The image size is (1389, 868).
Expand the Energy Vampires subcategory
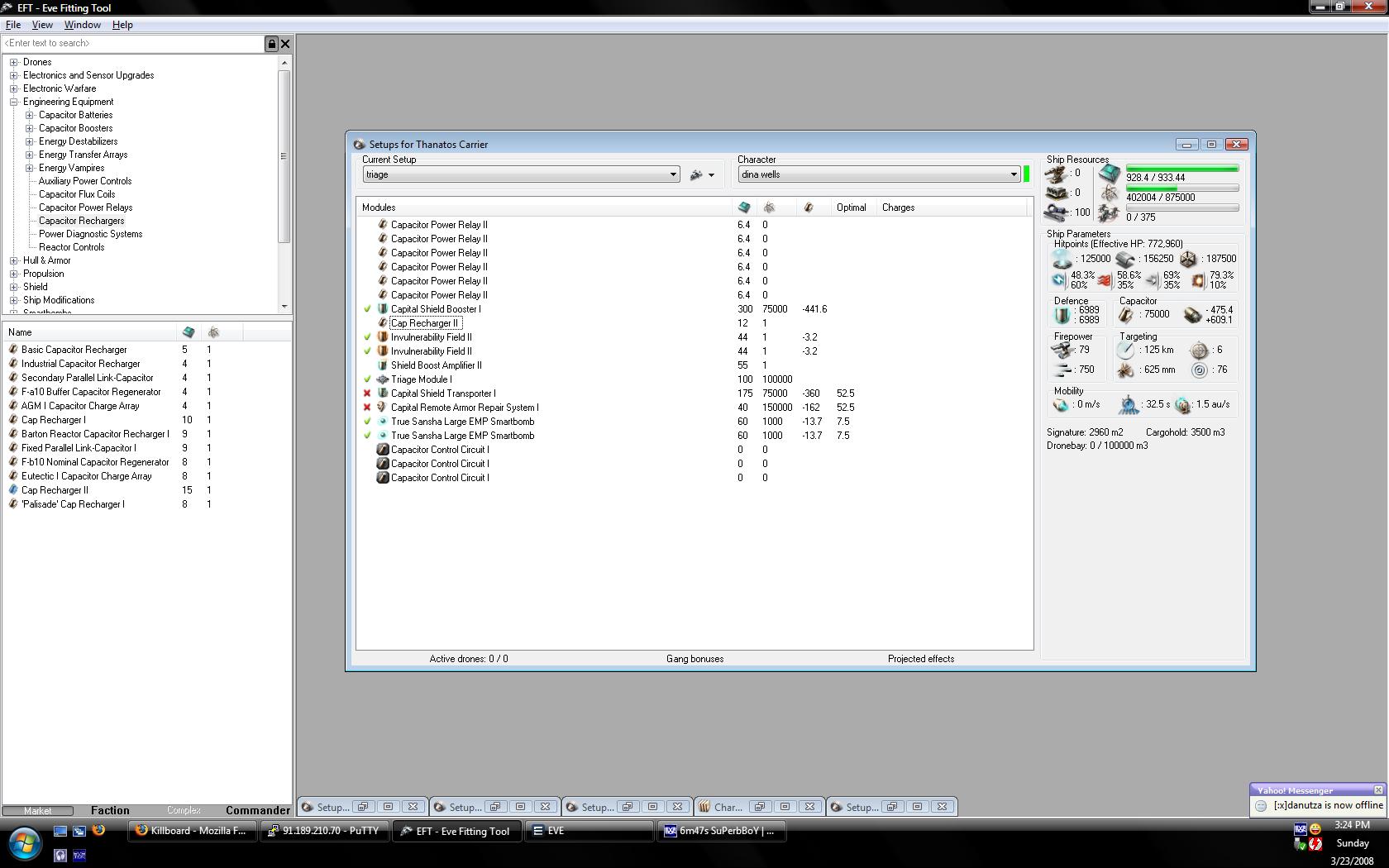pos(29,168)
